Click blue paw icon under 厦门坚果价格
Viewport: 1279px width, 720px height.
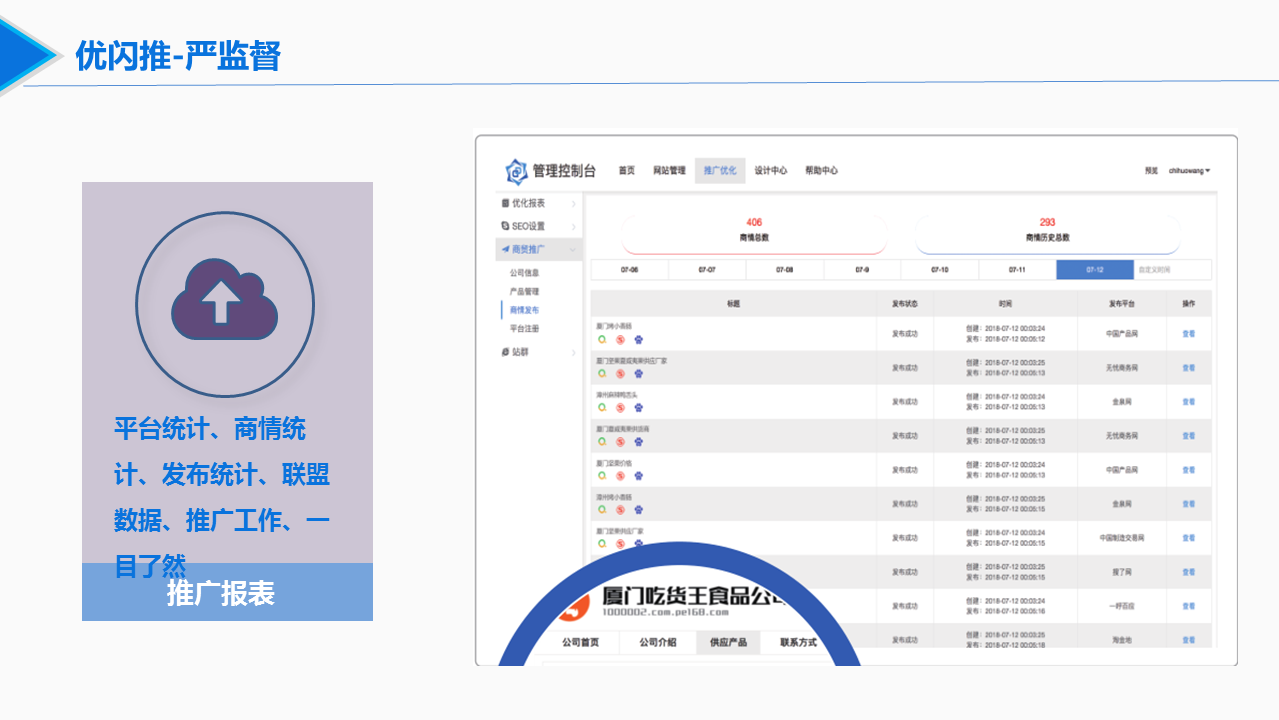point(639,475)
